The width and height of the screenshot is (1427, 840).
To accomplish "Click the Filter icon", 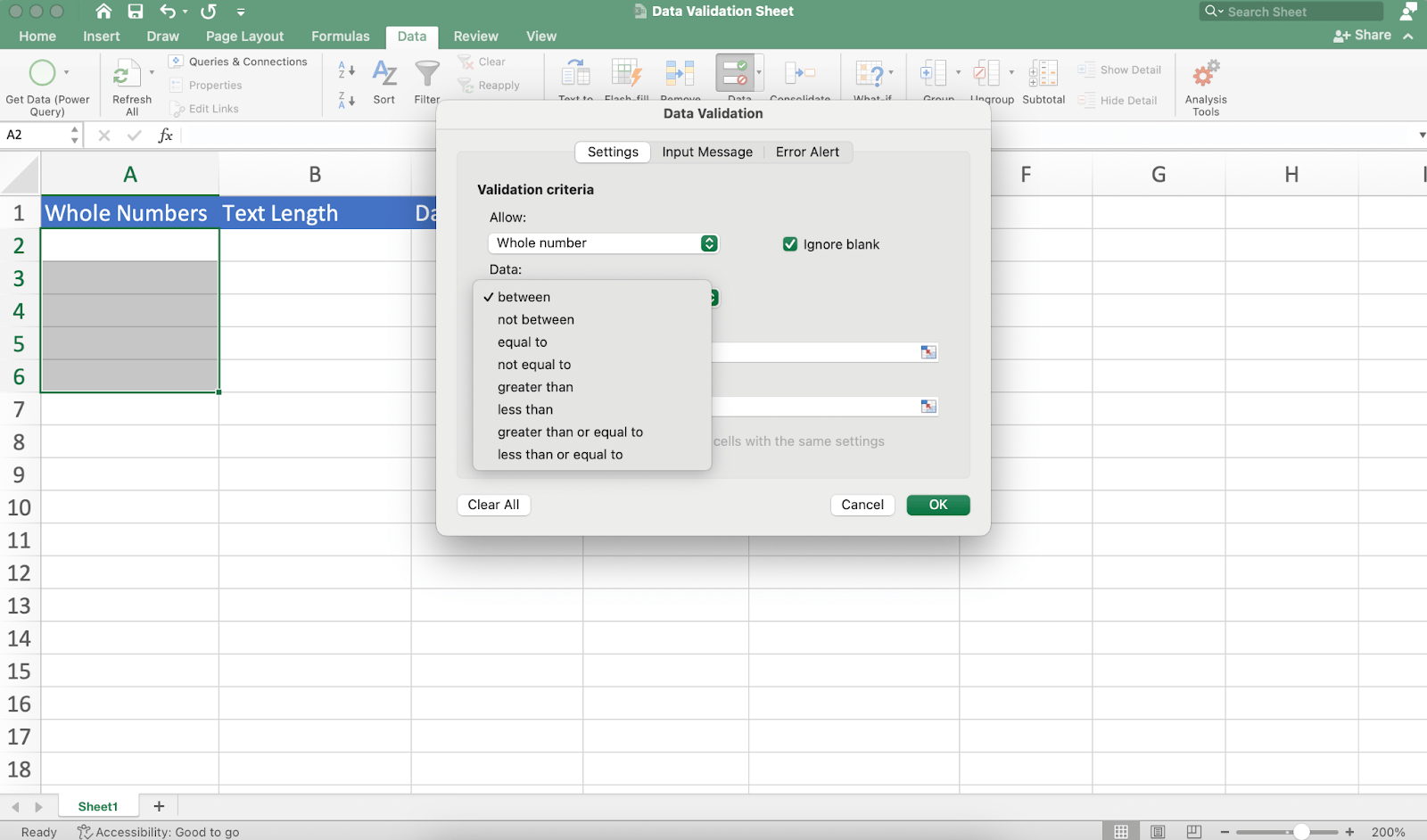I will pos(426,76).
